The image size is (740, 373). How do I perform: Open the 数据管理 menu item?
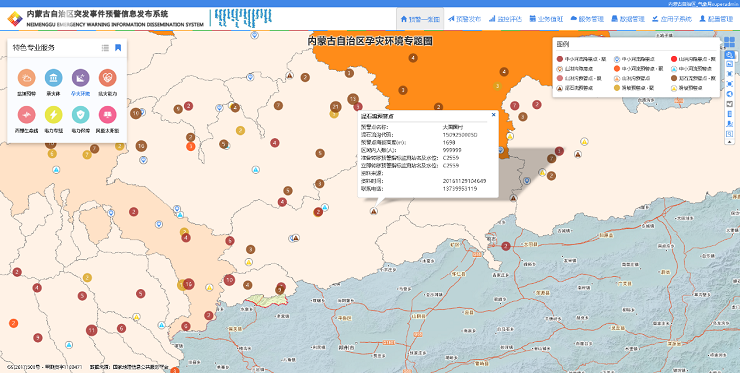(628, 19)
